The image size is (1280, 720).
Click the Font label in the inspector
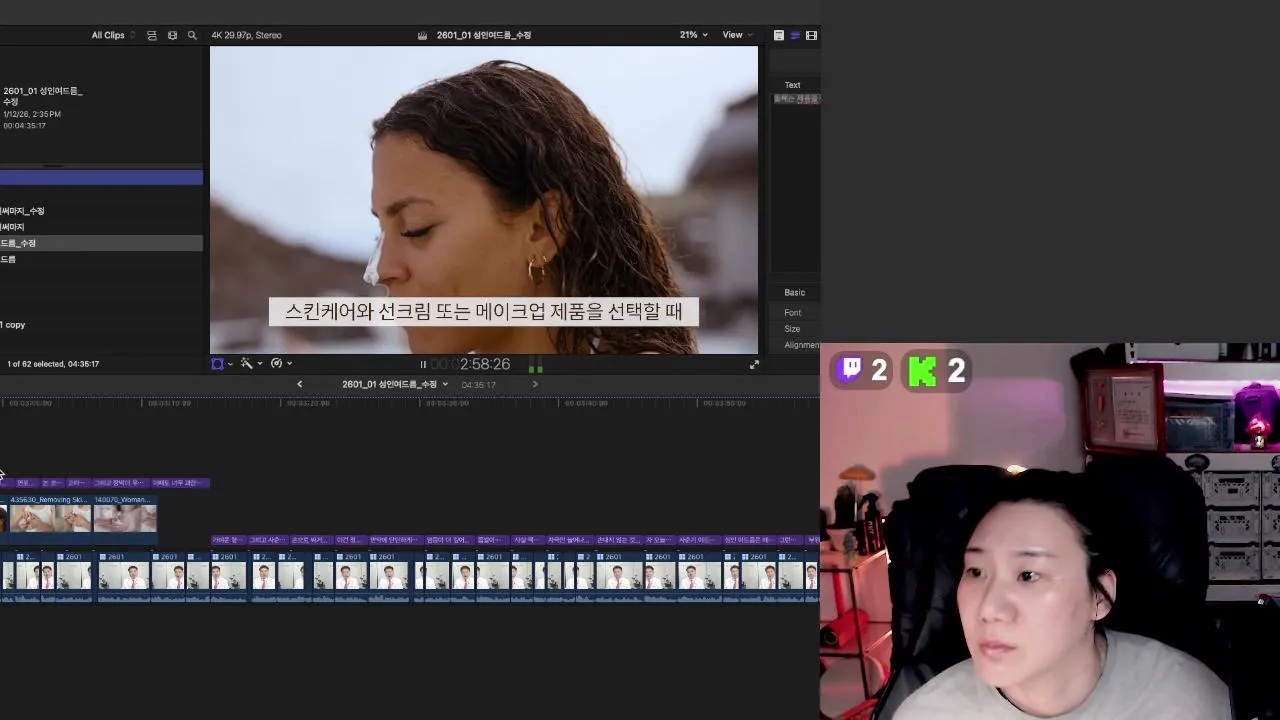[793, 313]
